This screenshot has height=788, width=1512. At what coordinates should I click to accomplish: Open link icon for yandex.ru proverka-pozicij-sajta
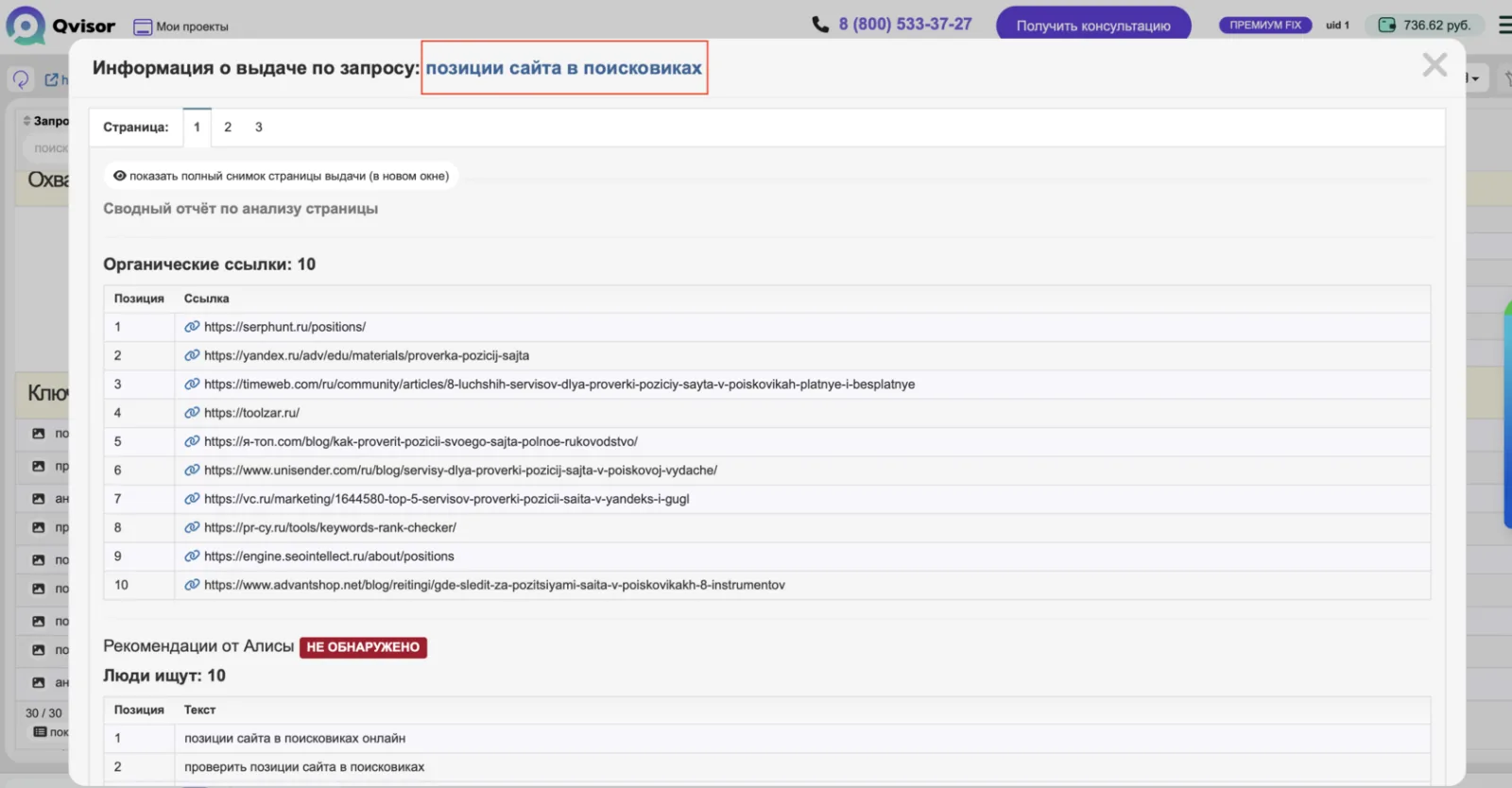pos(192,355)
